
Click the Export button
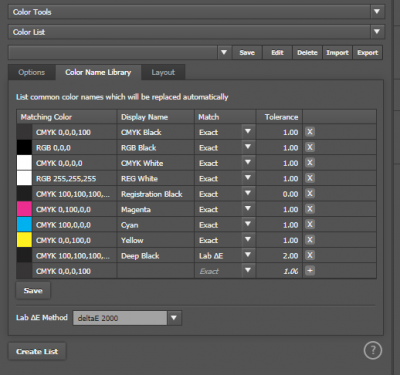tap(368, 53)
